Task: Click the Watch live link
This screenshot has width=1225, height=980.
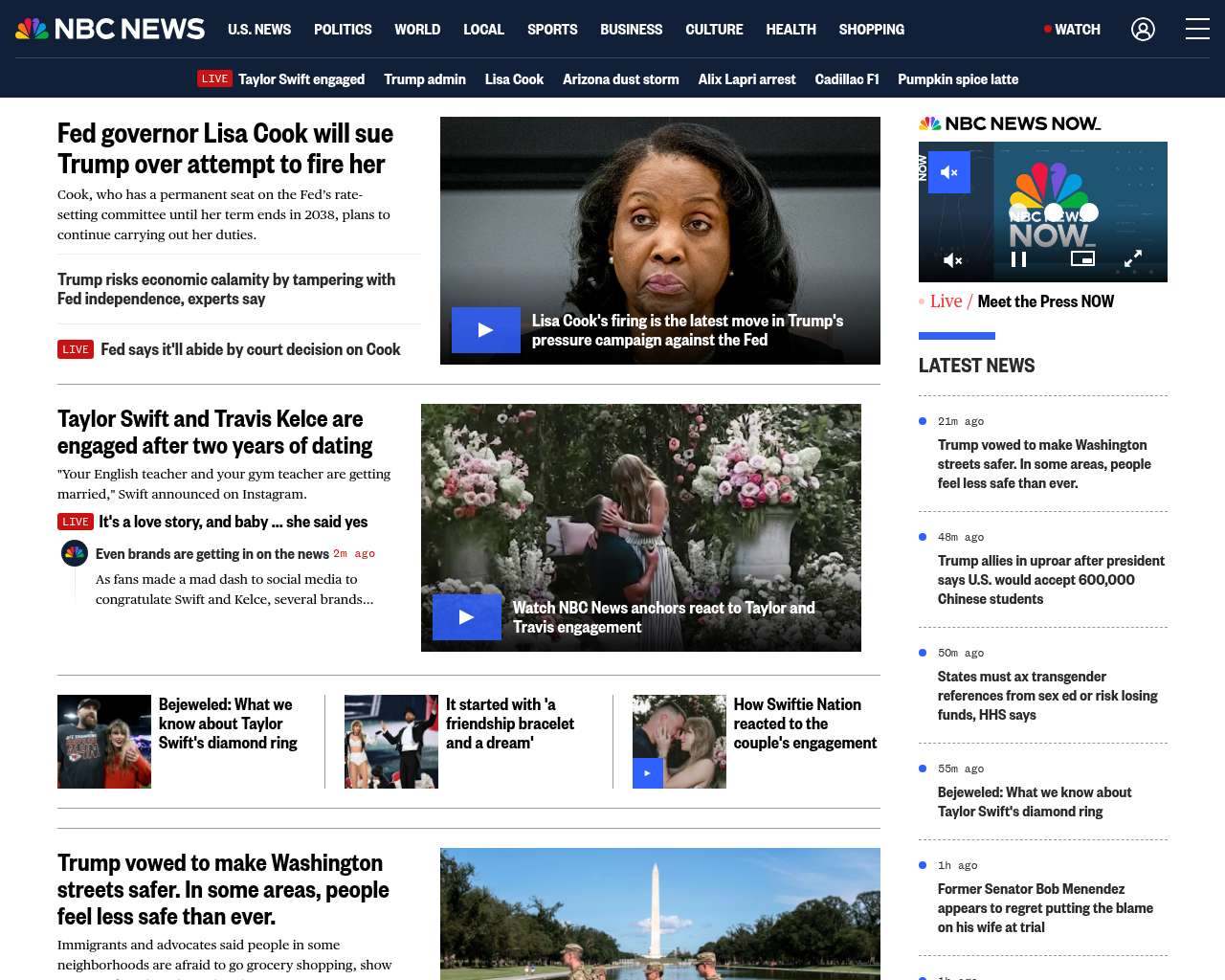Action: [x=1072, y=30]
